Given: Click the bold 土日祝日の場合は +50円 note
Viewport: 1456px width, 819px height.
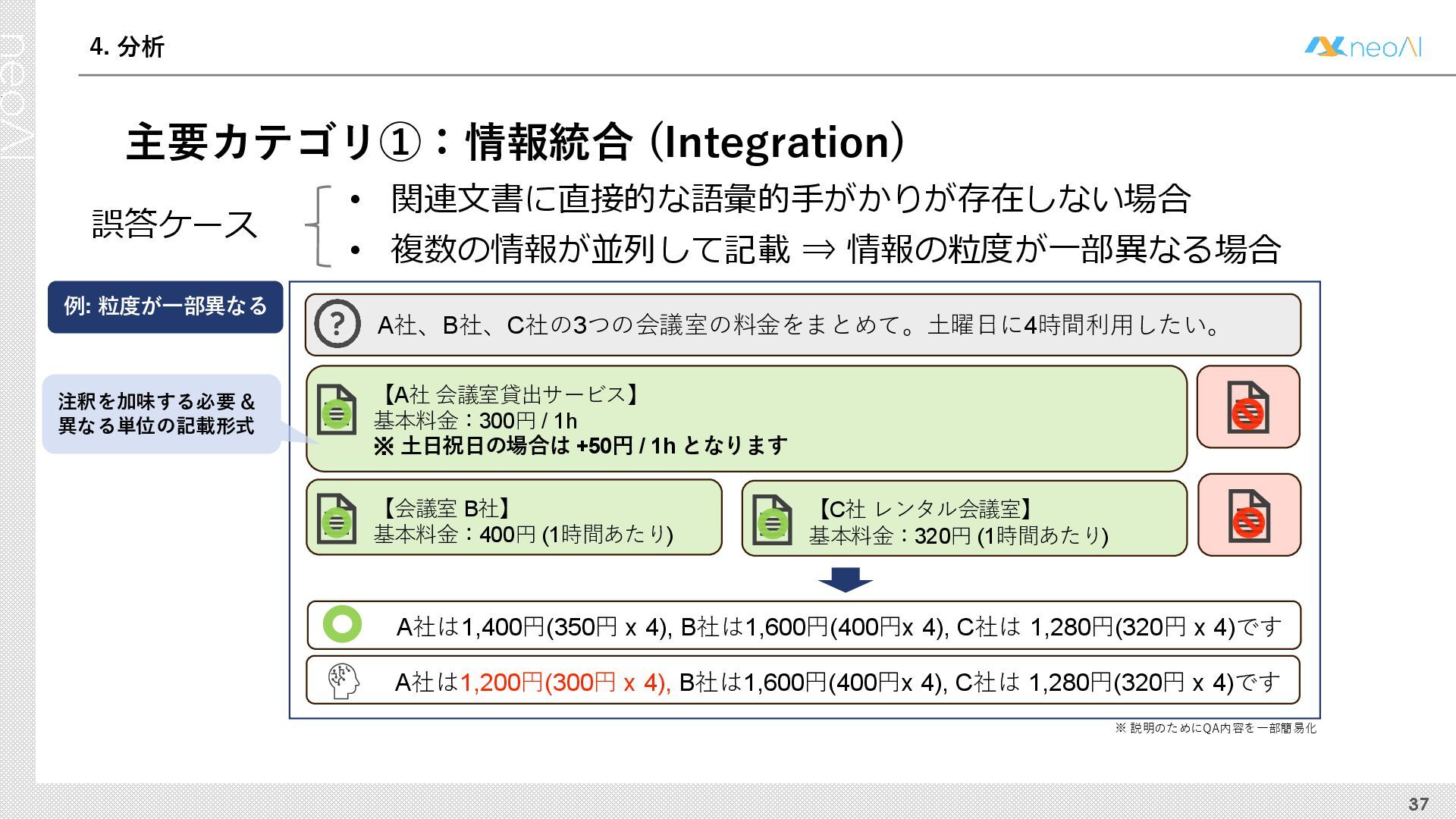Looking at the screenshot, I should click(580, 446).
